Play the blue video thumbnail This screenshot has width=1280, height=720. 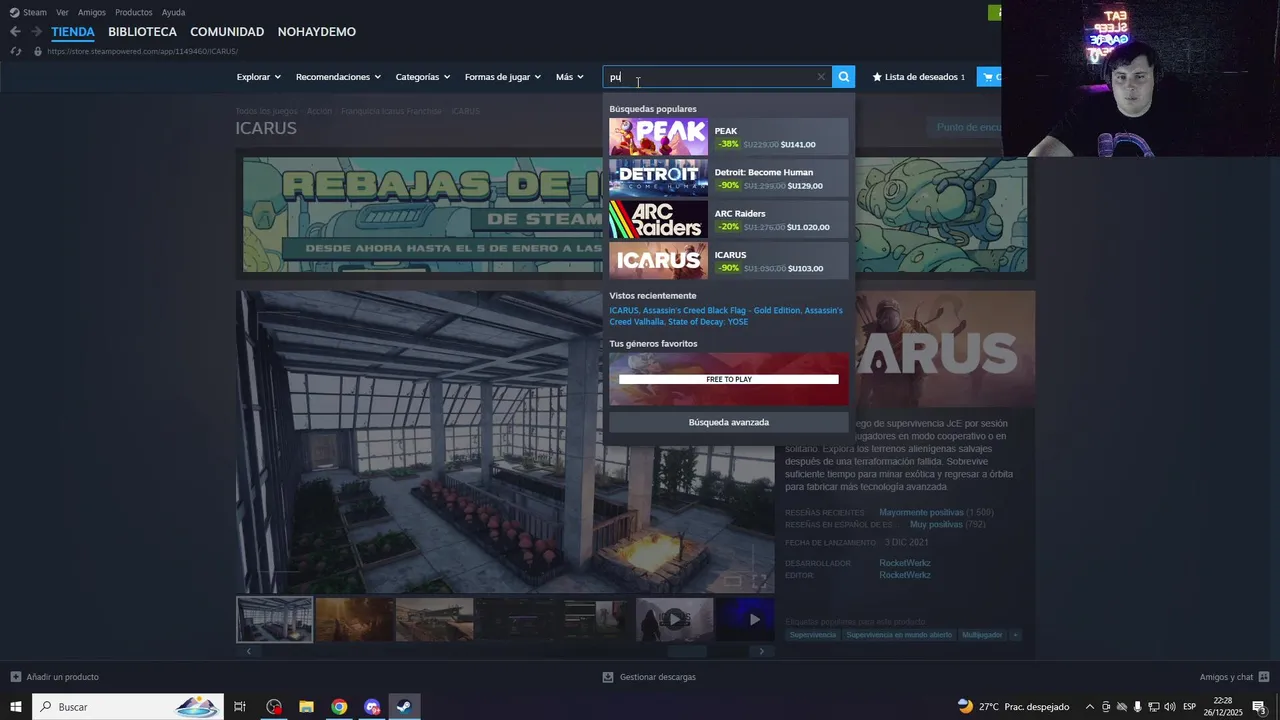746,620
